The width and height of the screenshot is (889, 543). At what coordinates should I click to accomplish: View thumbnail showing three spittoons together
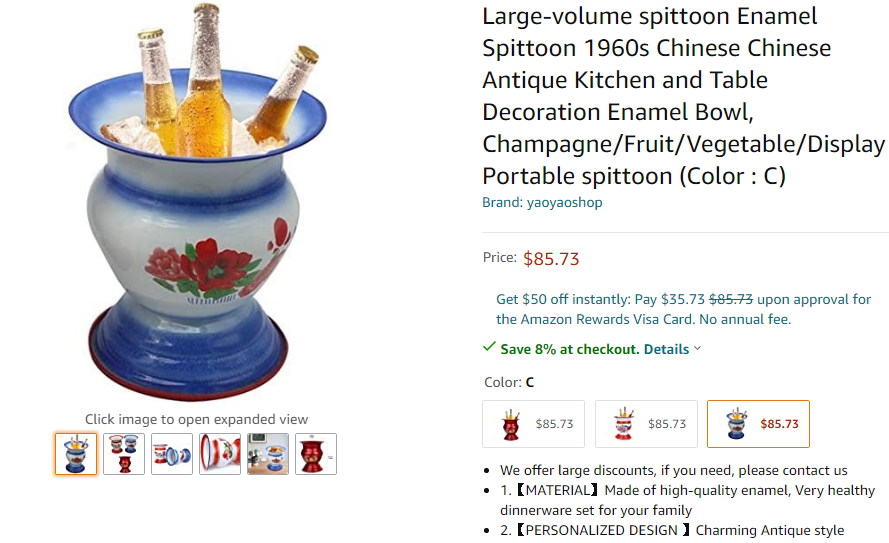[x=124, y=454]
